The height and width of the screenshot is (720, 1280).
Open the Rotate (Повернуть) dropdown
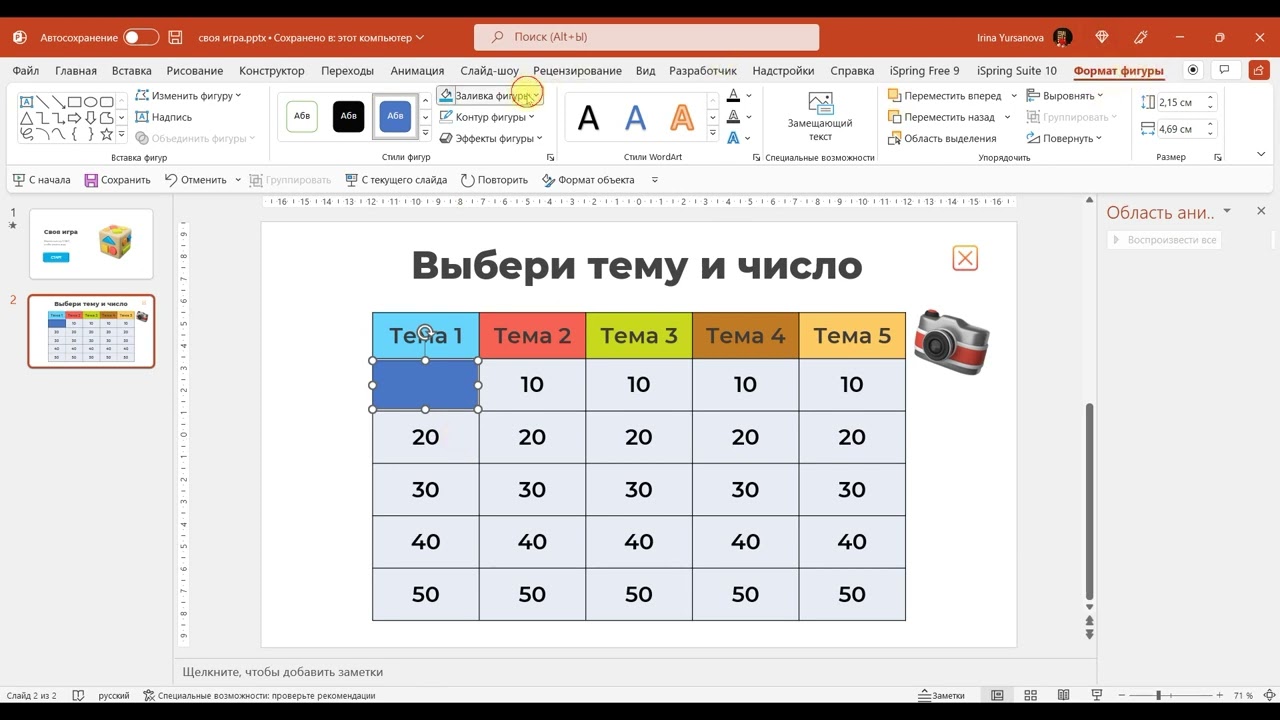pyautogui.click(x=1064, y=138)
